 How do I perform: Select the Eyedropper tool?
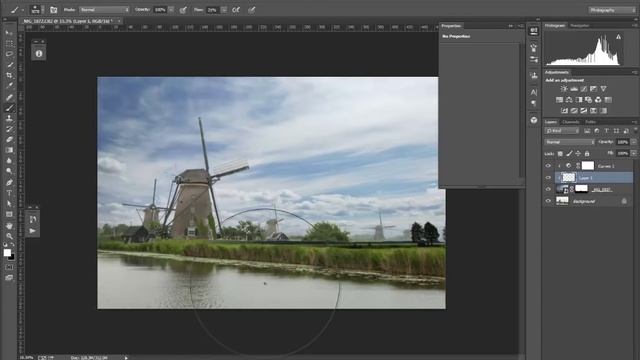click(x=9, y=86)
